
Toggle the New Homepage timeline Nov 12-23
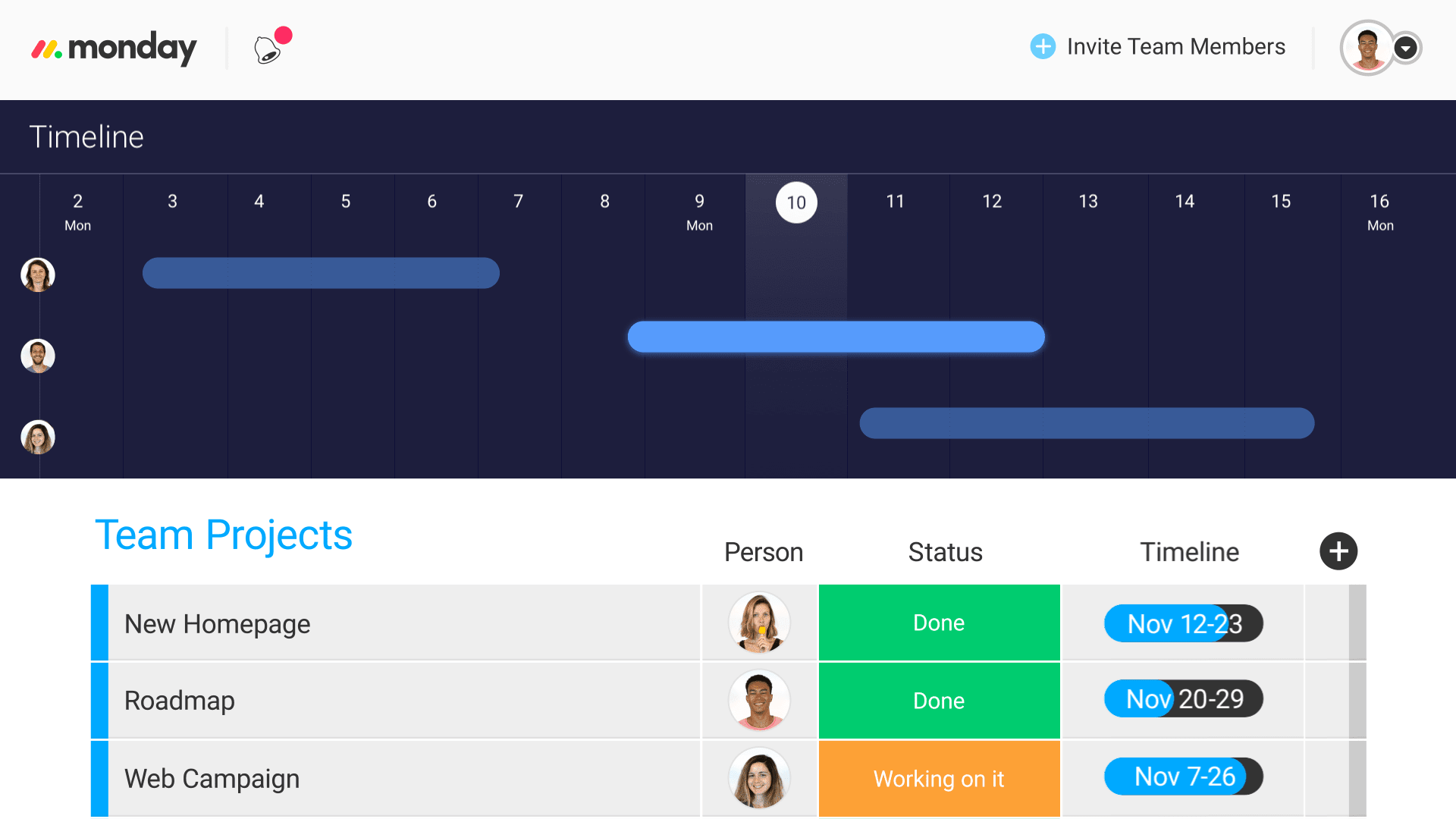point(1183,623)
